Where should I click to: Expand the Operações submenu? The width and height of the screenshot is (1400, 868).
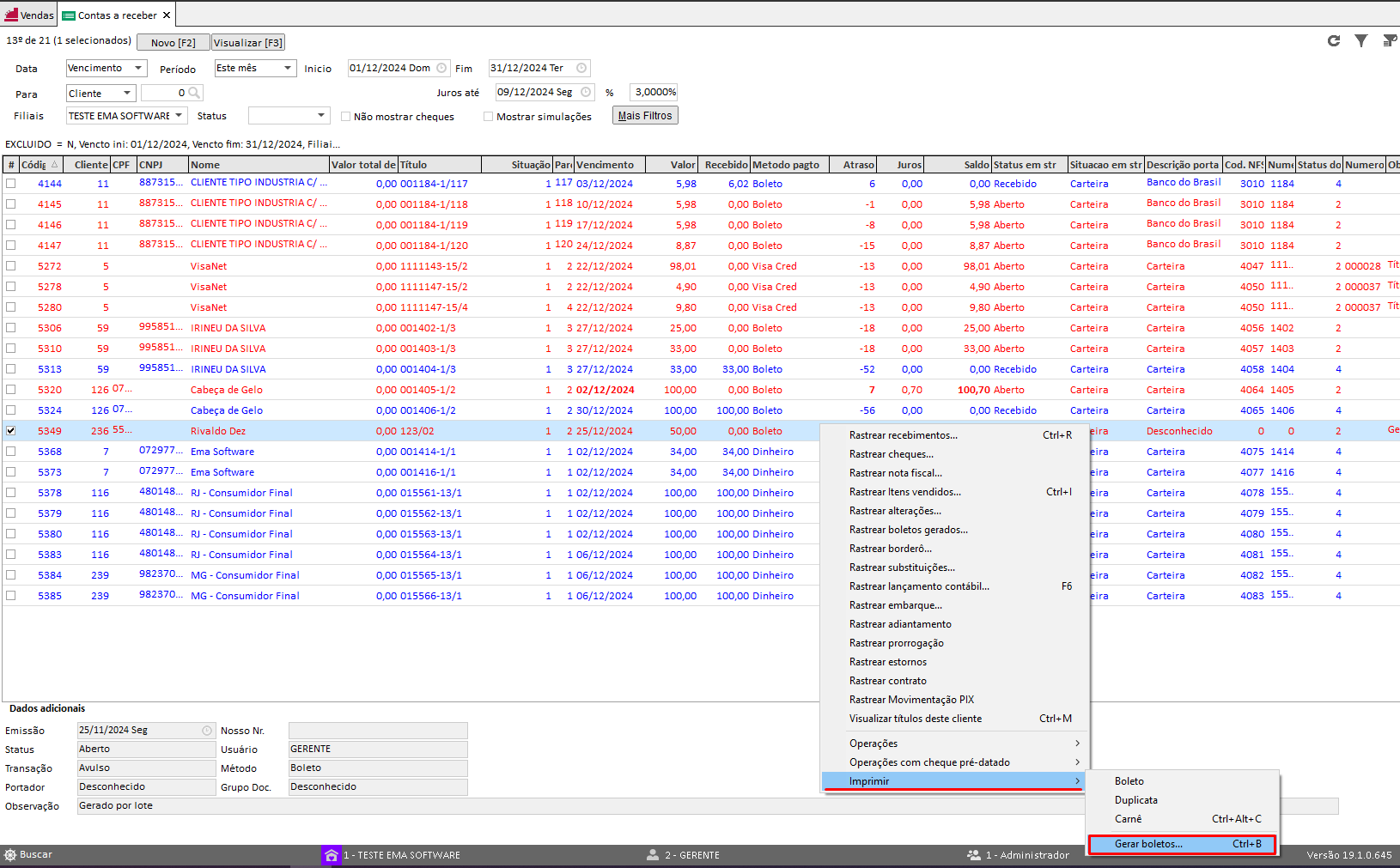click(955, 744)
